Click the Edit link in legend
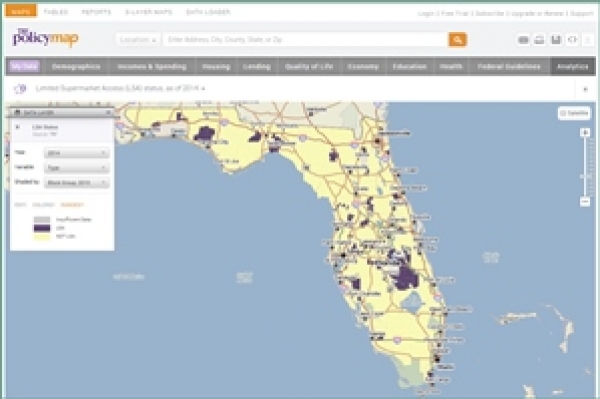This screenshot has height=399, width=600. (x=20, y=205)
